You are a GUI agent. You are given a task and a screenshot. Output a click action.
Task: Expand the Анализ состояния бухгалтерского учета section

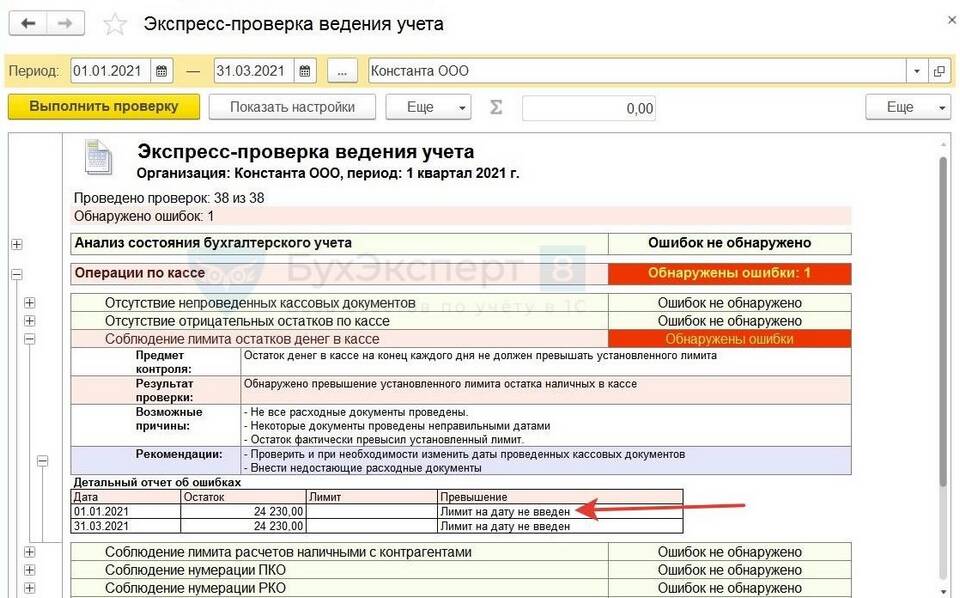pyautogui.click(x=16, y=244)
